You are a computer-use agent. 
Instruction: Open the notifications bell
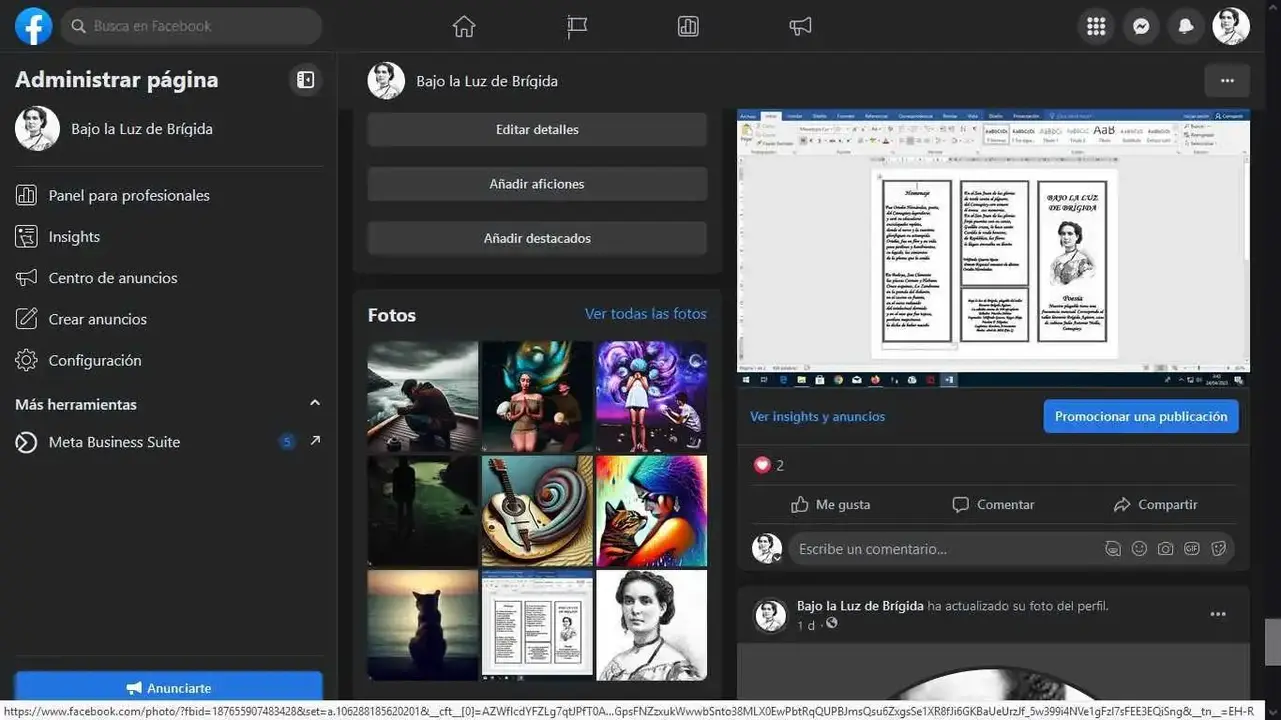[1186, 27]
